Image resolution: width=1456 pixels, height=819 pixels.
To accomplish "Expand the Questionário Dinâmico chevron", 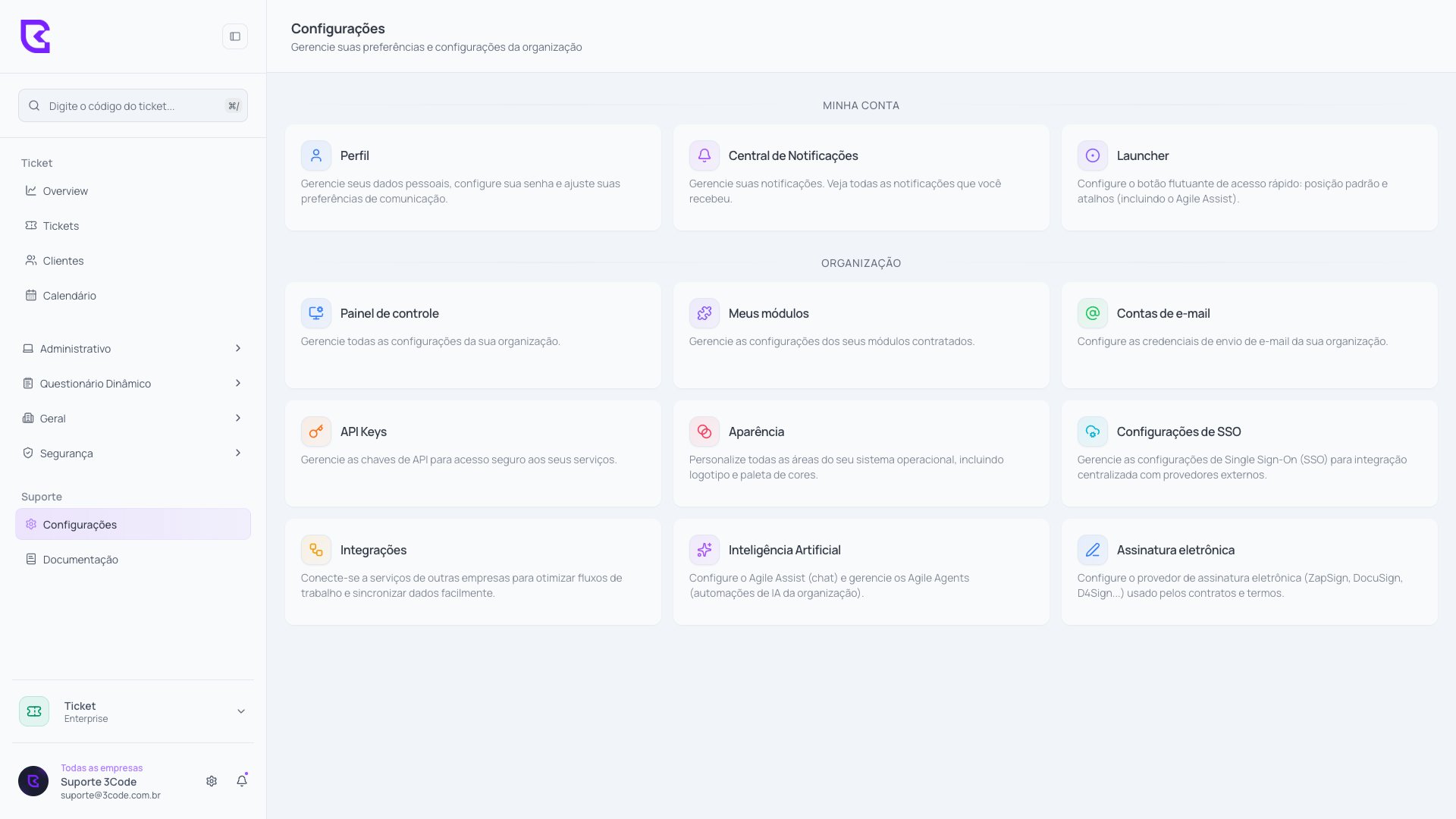I will click(238, 383).
